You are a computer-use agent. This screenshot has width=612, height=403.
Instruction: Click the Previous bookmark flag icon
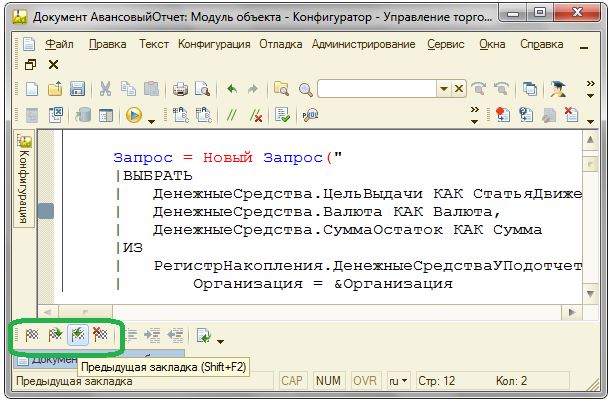(77, 336)
